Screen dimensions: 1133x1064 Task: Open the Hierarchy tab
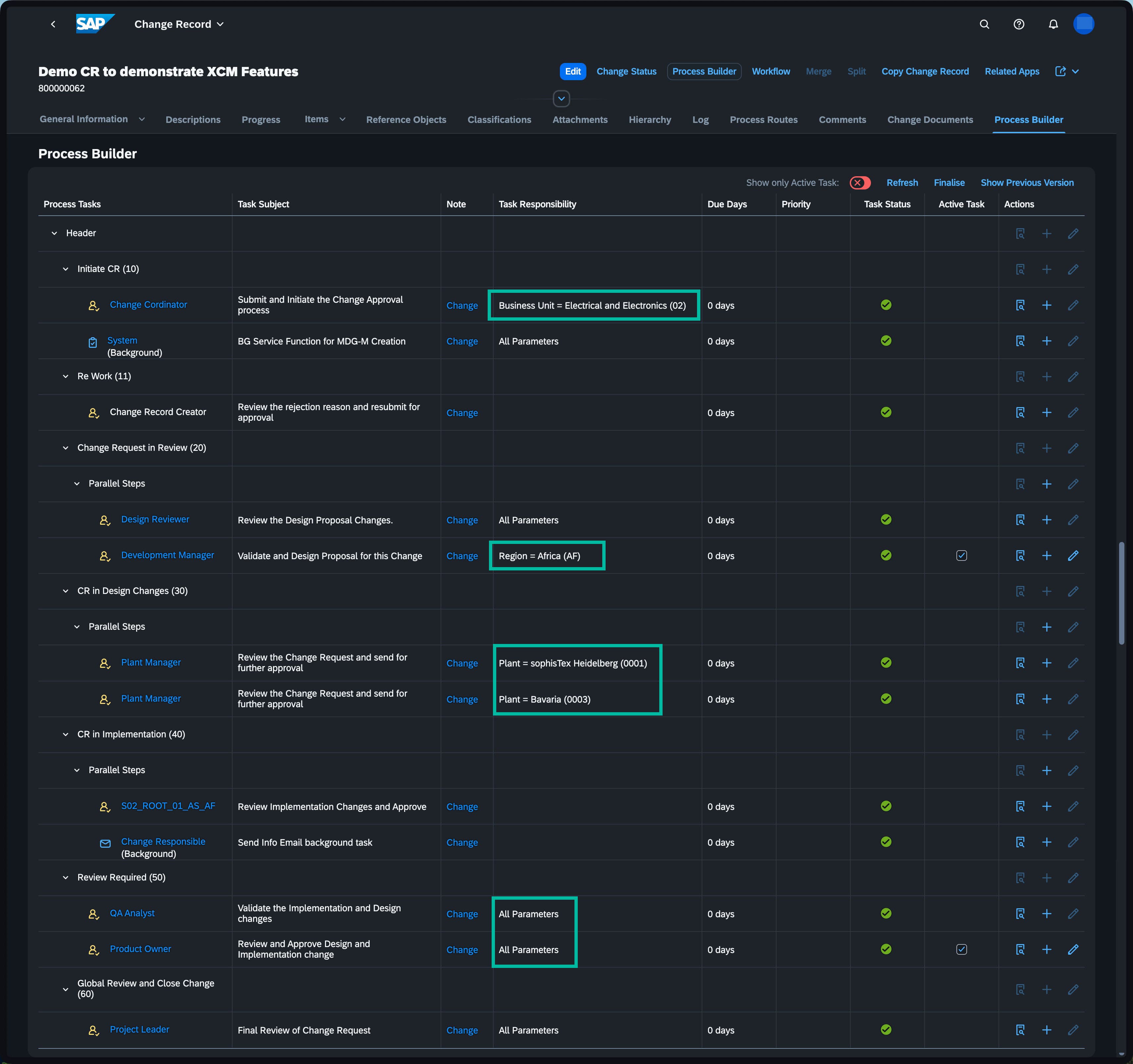click(x=650, y=120)
